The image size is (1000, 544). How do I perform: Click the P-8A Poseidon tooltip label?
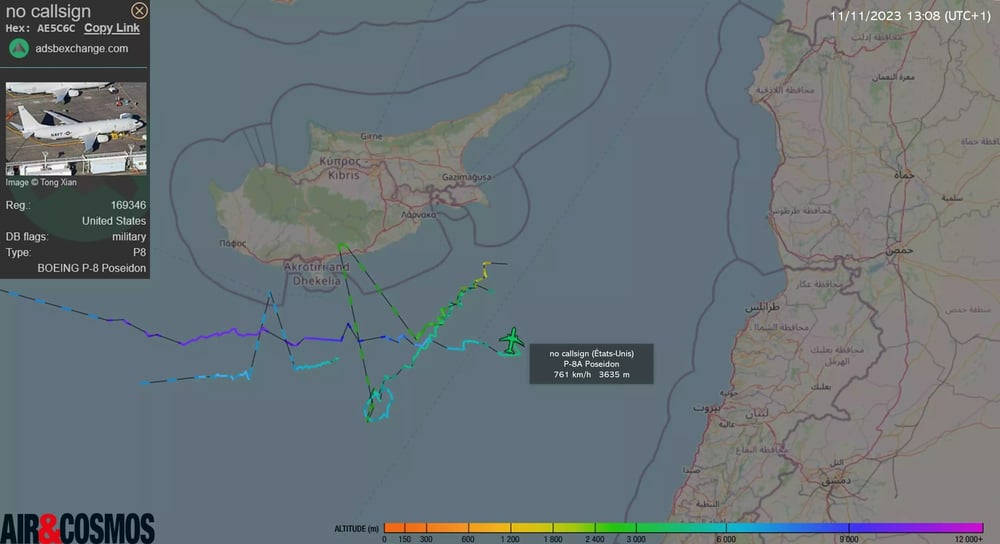(x=591, y=364)
